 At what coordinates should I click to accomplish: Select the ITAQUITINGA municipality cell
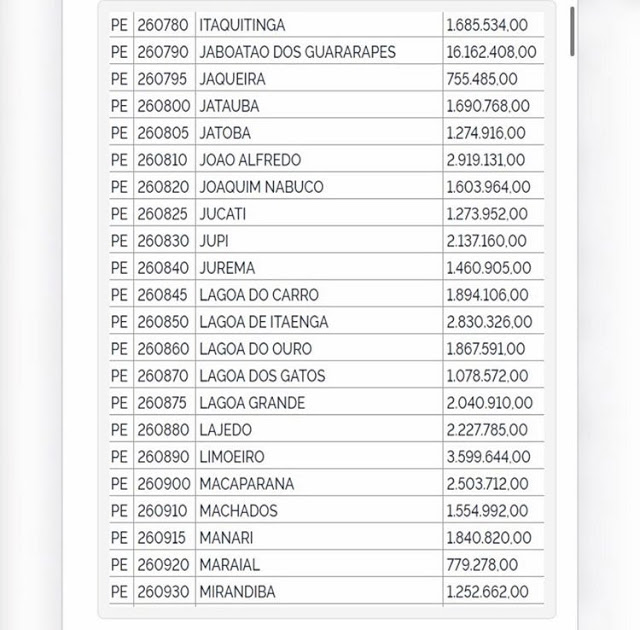click(242, 24)
